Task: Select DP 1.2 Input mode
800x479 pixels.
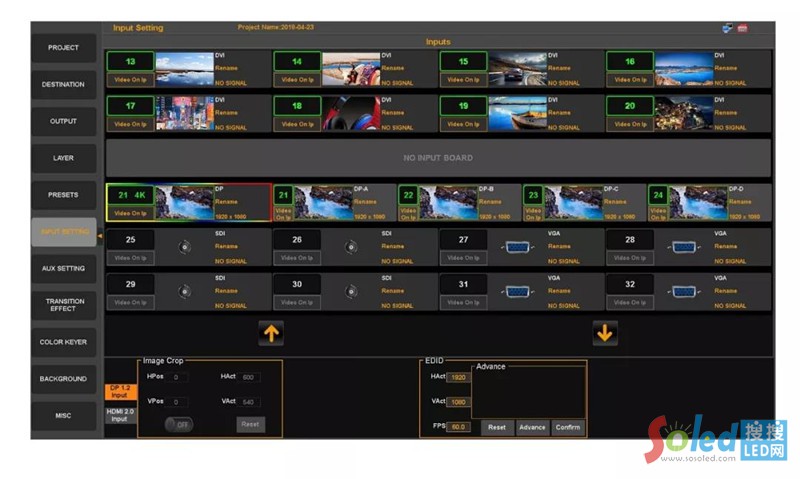Action: (x=119, y=392)
